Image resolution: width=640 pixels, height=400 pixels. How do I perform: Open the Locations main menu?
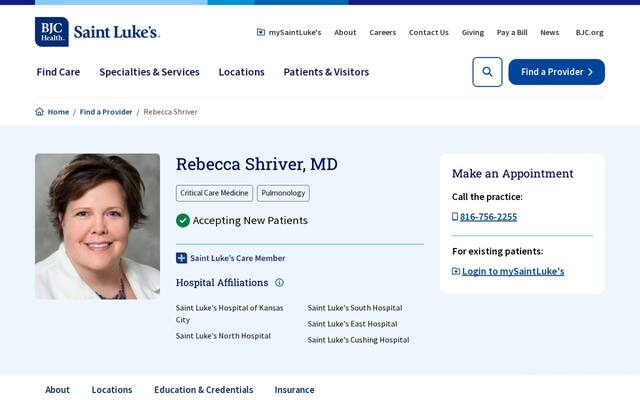click(241, 72)
